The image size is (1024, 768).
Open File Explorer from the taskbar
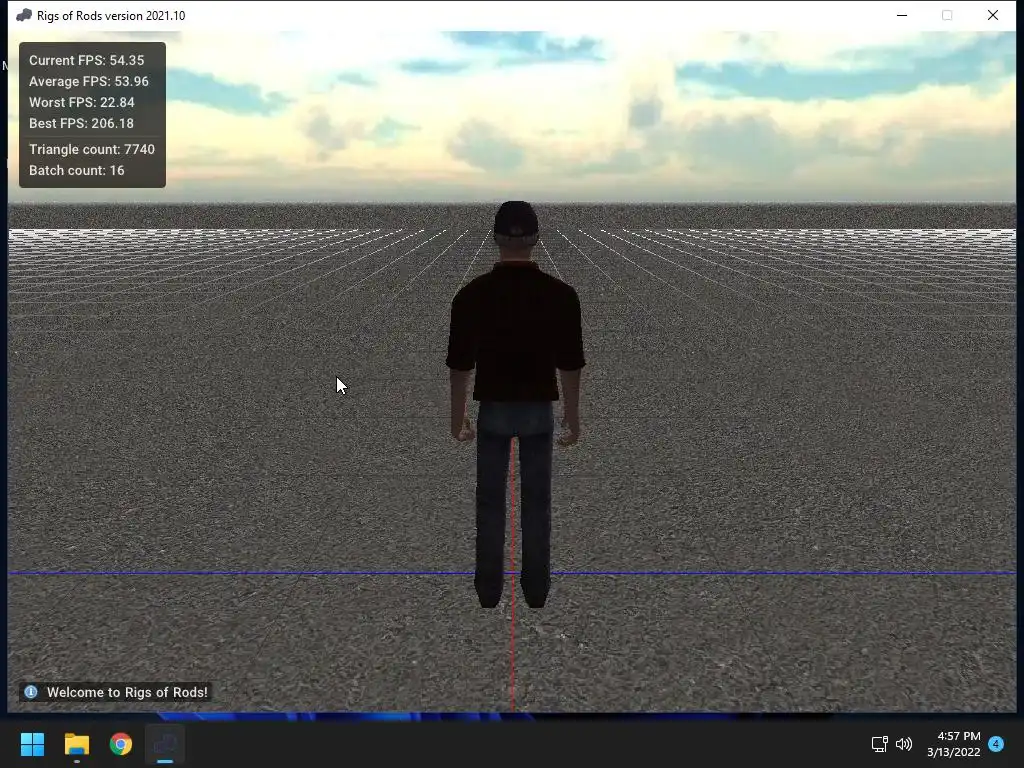coord(76,744)
